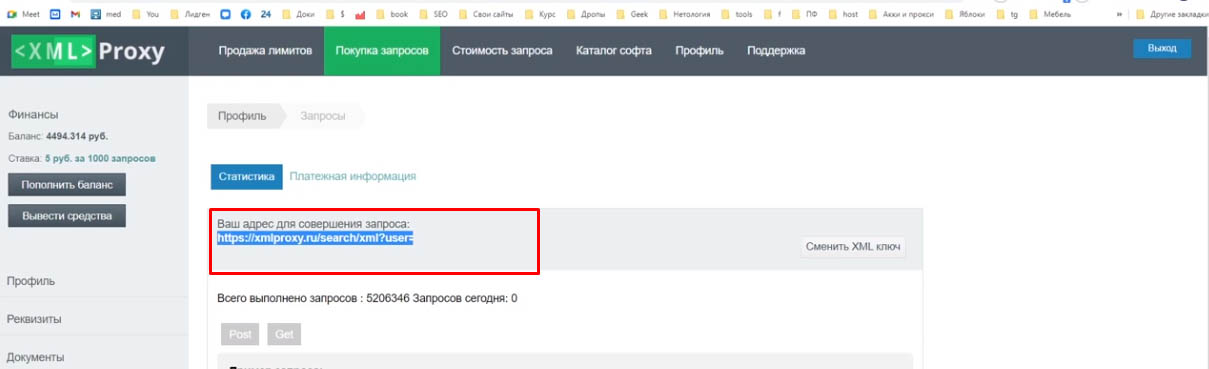Open the Яблоки bookmarks folder
Image resolution: width=1209 pixels, height=369 pixels.
(x=964, y=15)
